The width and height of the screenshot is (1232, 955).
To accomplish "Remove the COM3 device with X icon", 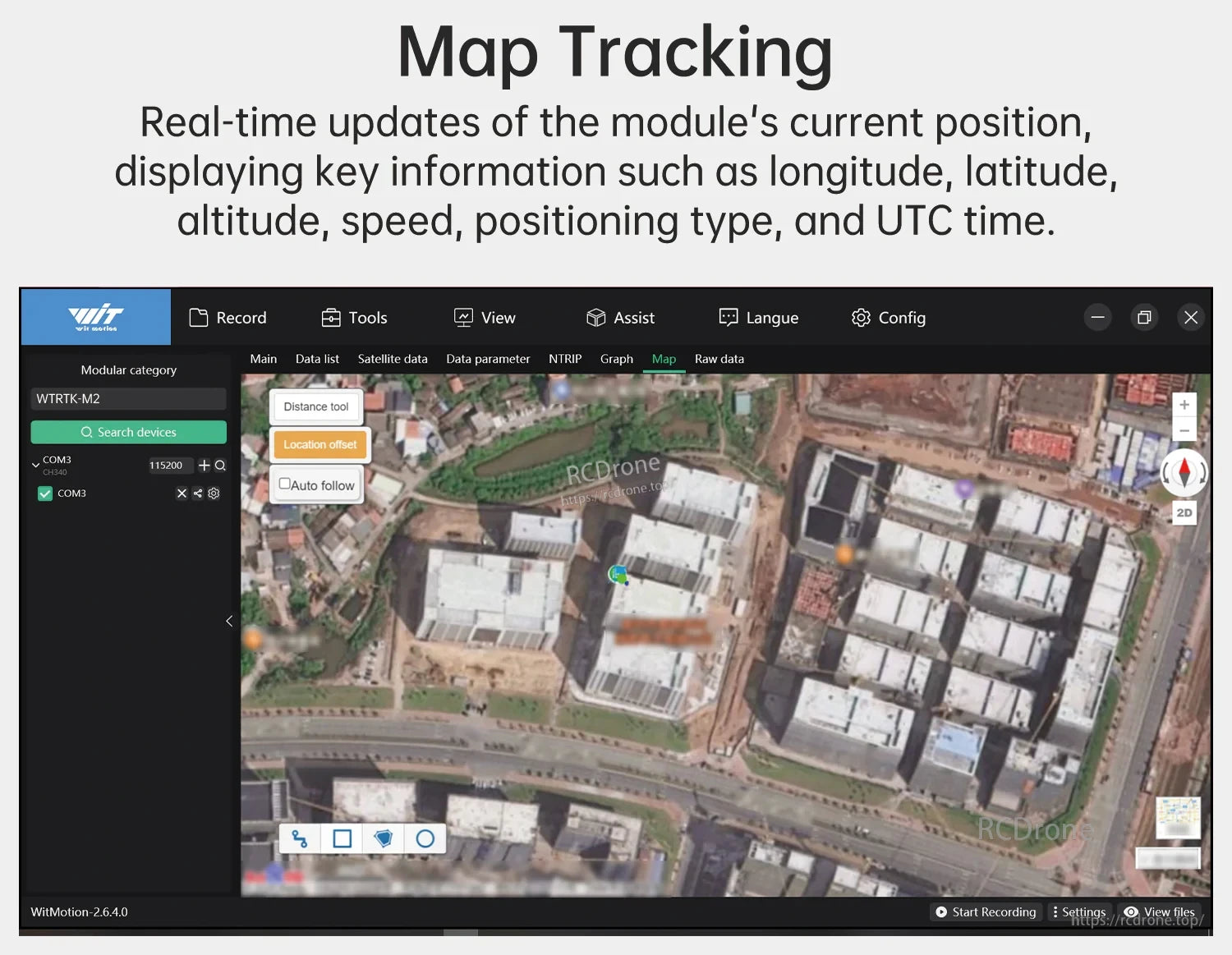I will [182, 494].
